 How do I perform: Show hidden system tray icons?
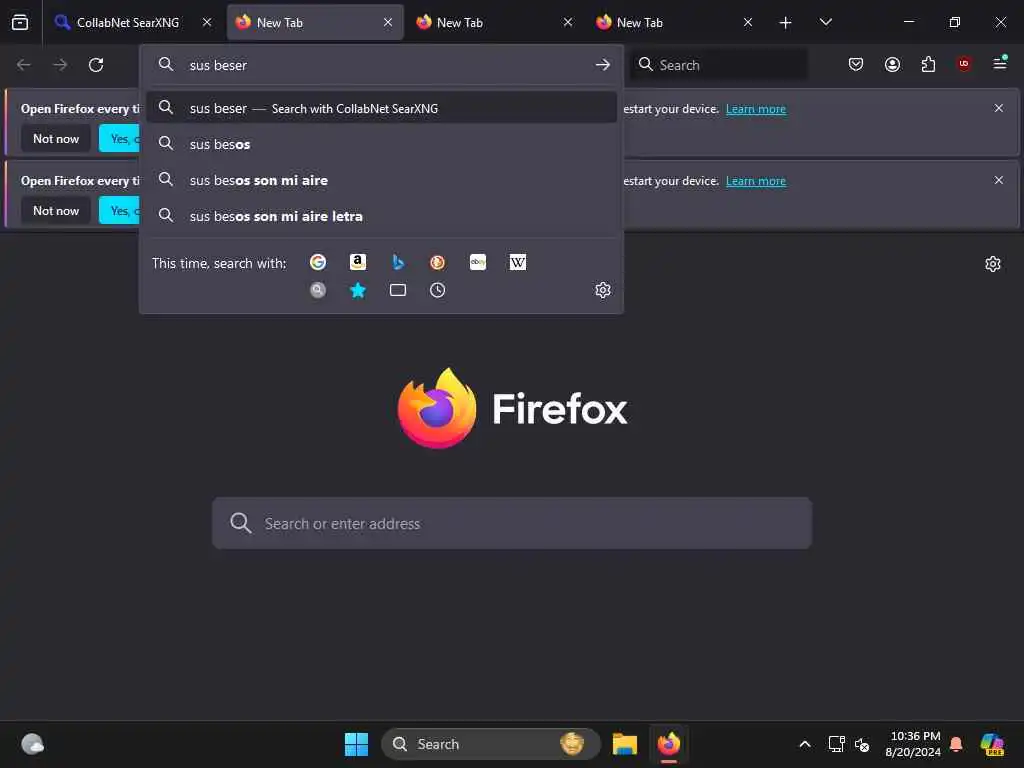pyautogui.click(x=805, y=744)
